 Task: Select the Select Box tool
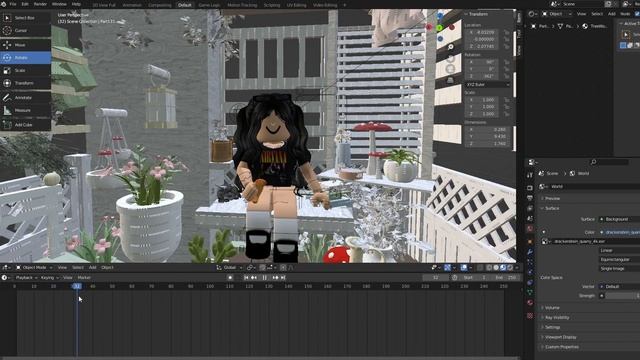[x=25, y=18]
